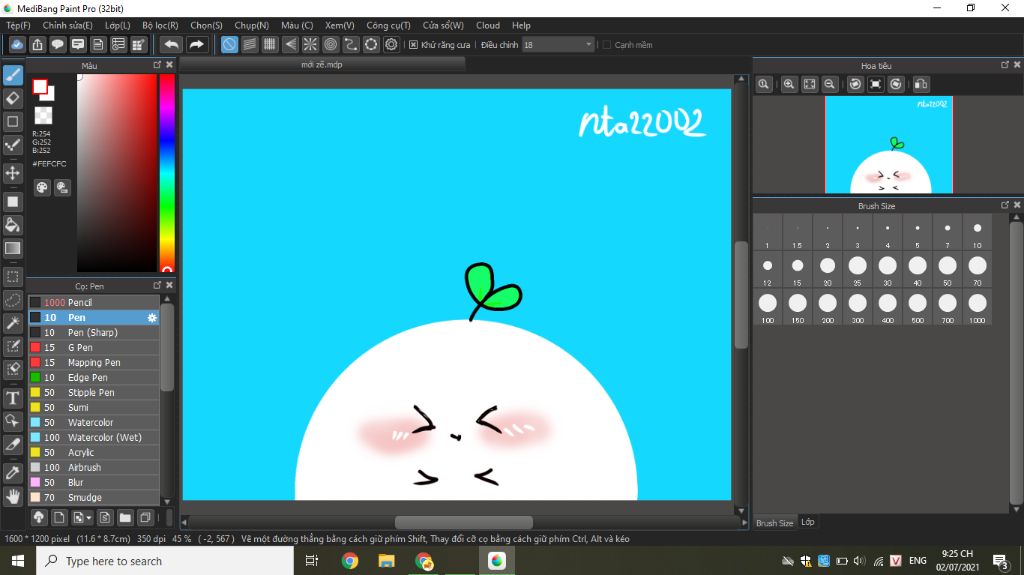Viewport: 1024px width, 575px height.
Task: Click the rainbow hue slider bar
Action: 167,173
